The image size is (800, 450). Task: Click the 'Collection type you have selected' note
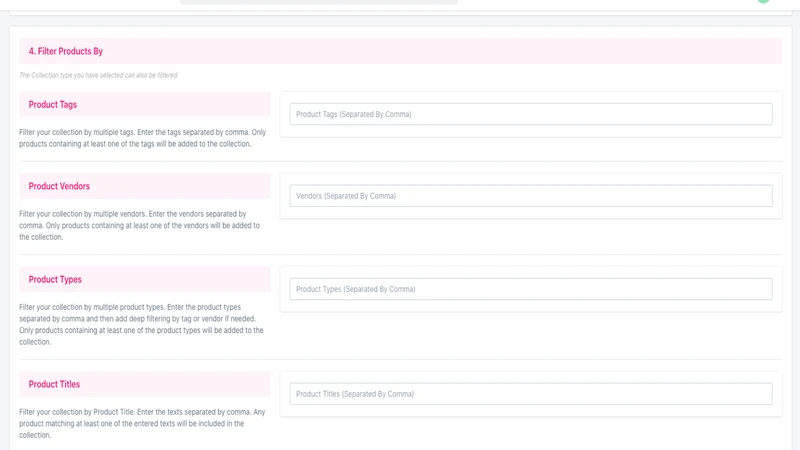(99, 75)
